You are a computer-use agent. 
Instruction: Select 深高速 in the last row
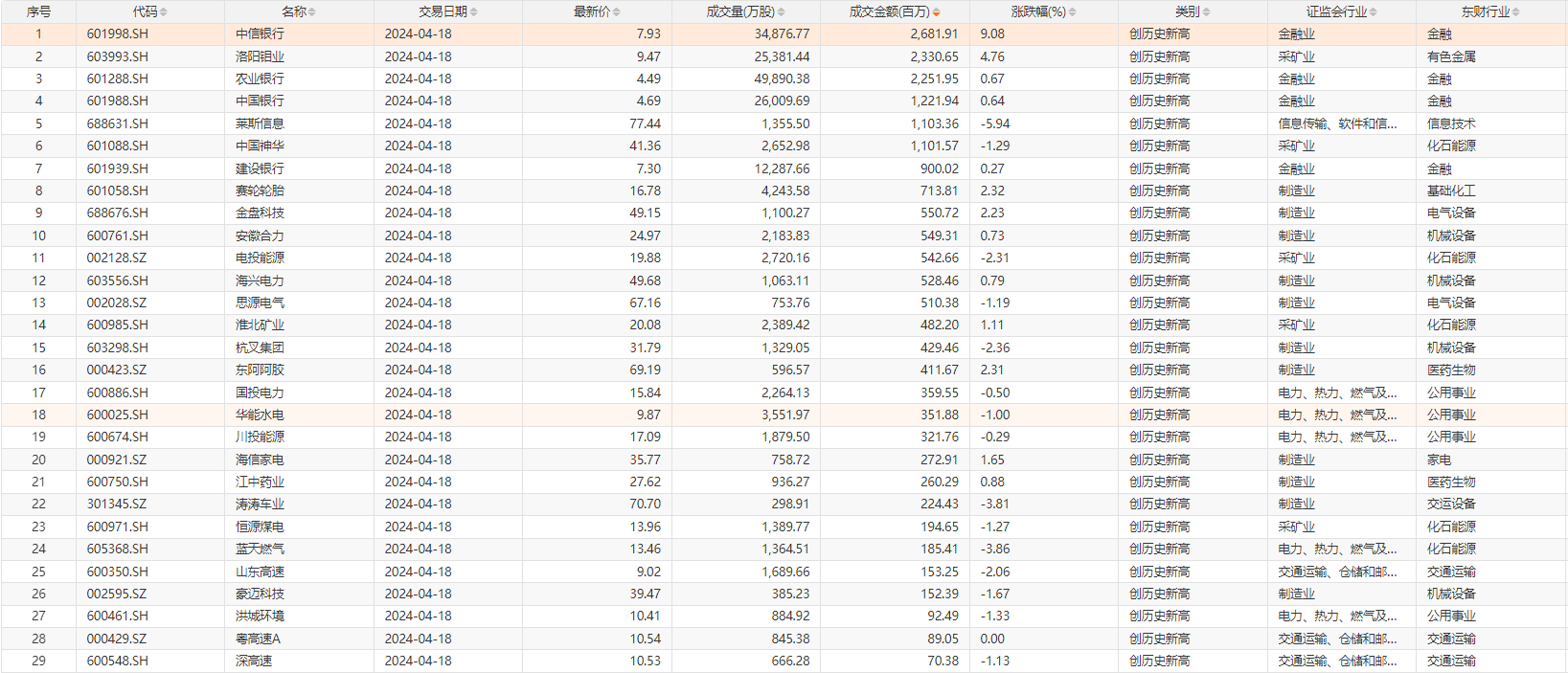point(254,661)
